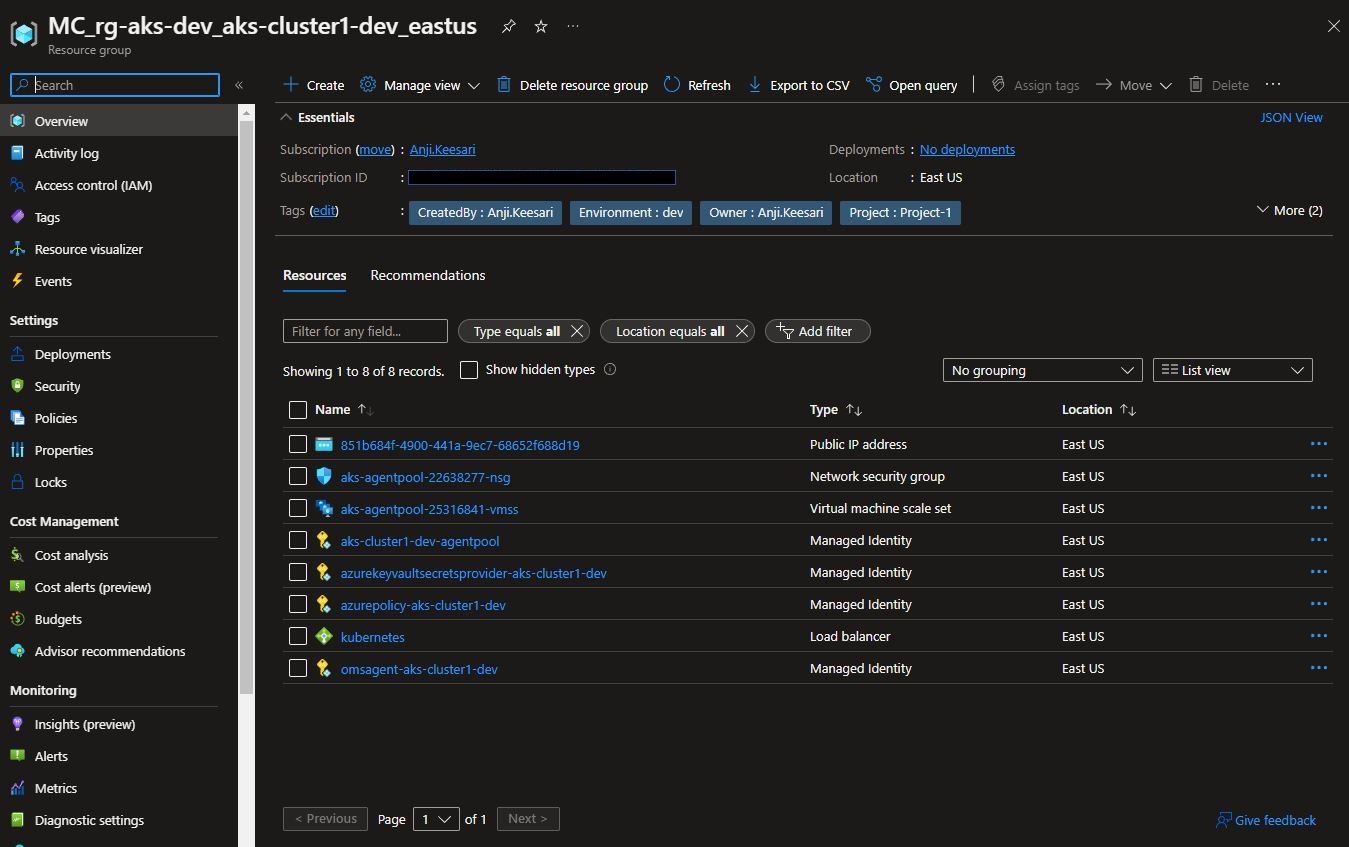
Task: Enable Show hidden types checkbox
Action: pos(469,370)
